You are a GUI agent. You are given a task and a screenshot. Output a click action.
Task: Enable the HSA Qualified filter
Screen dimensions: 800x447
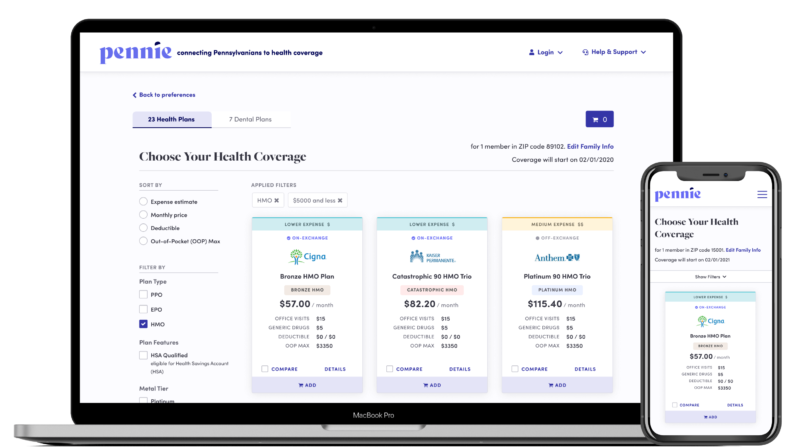click(x=143, y=355)
